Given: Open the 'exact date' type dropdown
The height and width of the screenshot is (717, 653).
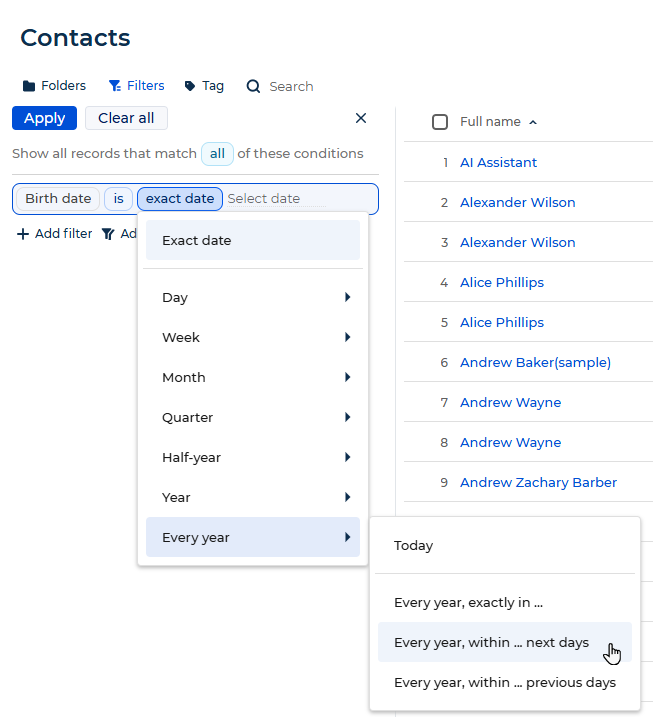Looking at the screenshot, I should pyautogui.click(x=180, y=199).
